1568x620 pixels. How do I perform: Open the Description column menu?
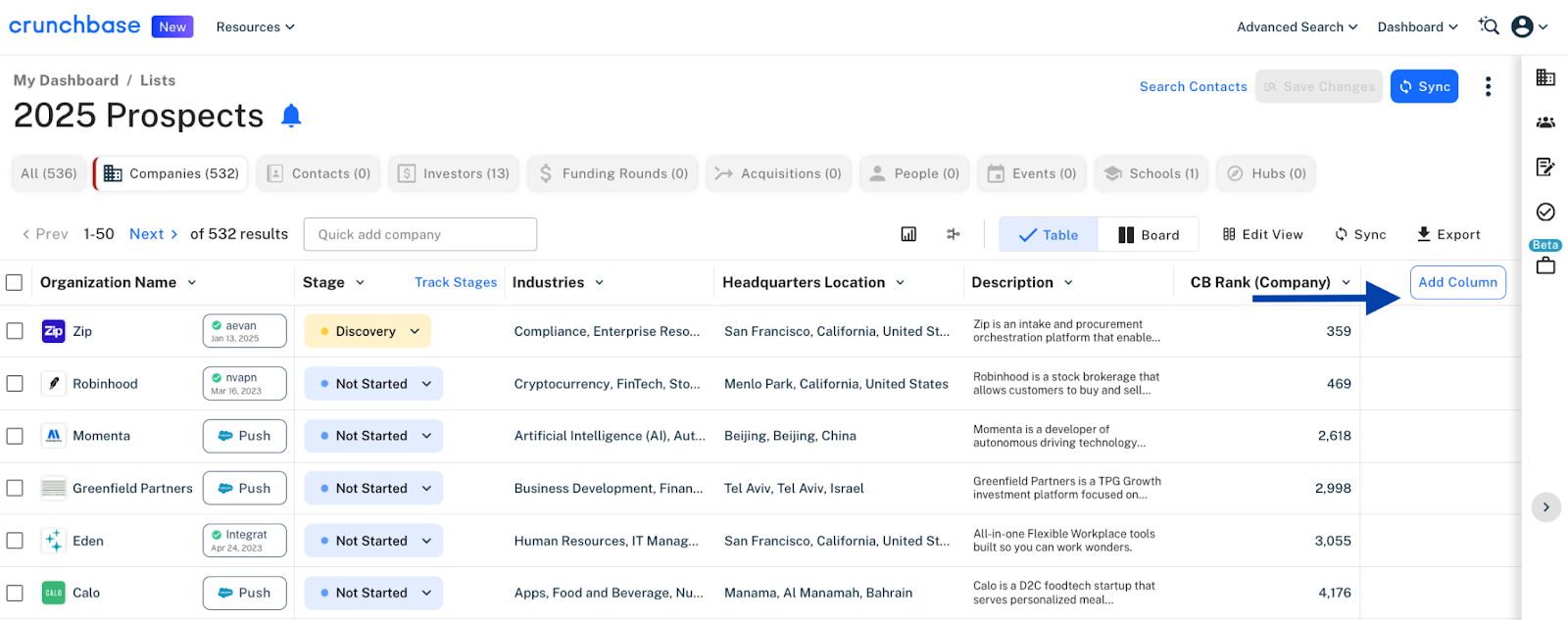tap(1068, 282)
